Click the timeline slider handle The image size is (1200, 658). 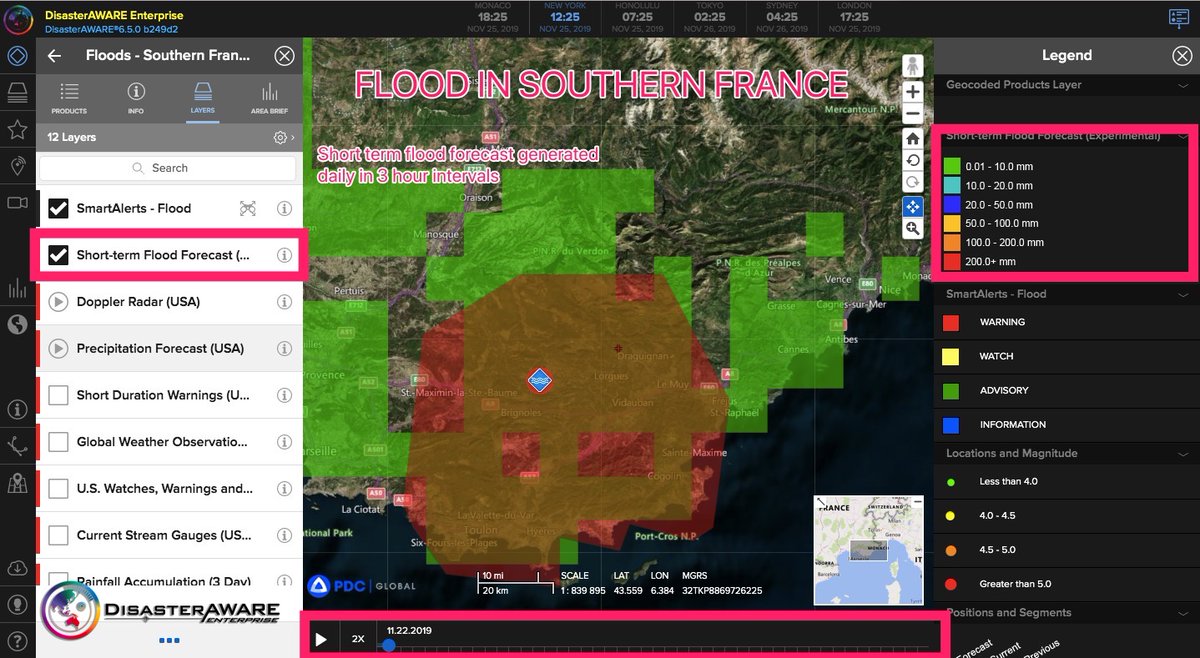pyautogui.click(x=388, y=646)
